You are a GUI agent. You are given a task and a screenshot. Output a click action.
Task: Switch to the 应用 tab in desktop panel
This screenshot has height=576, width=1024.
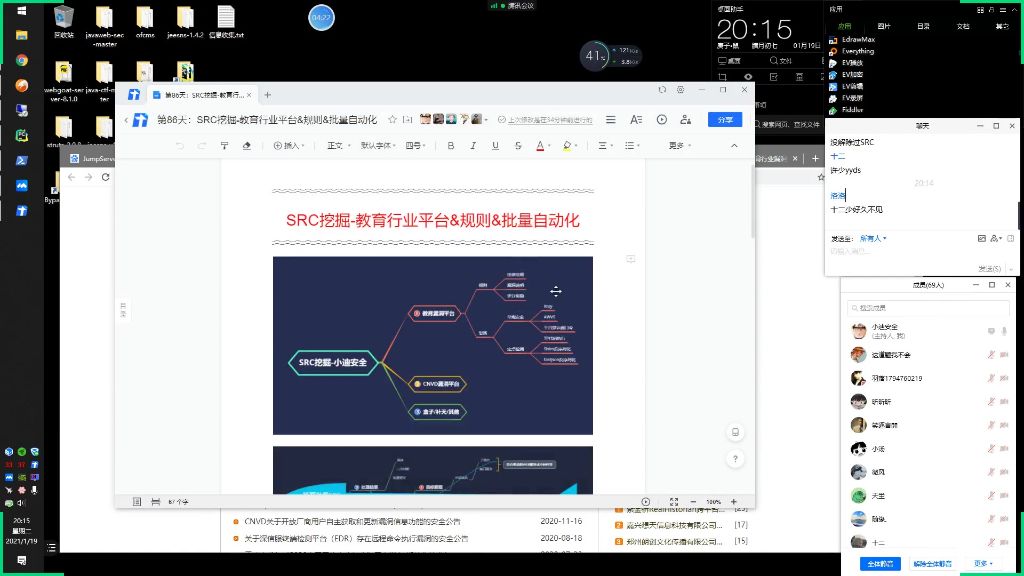(x=844, y=26)
